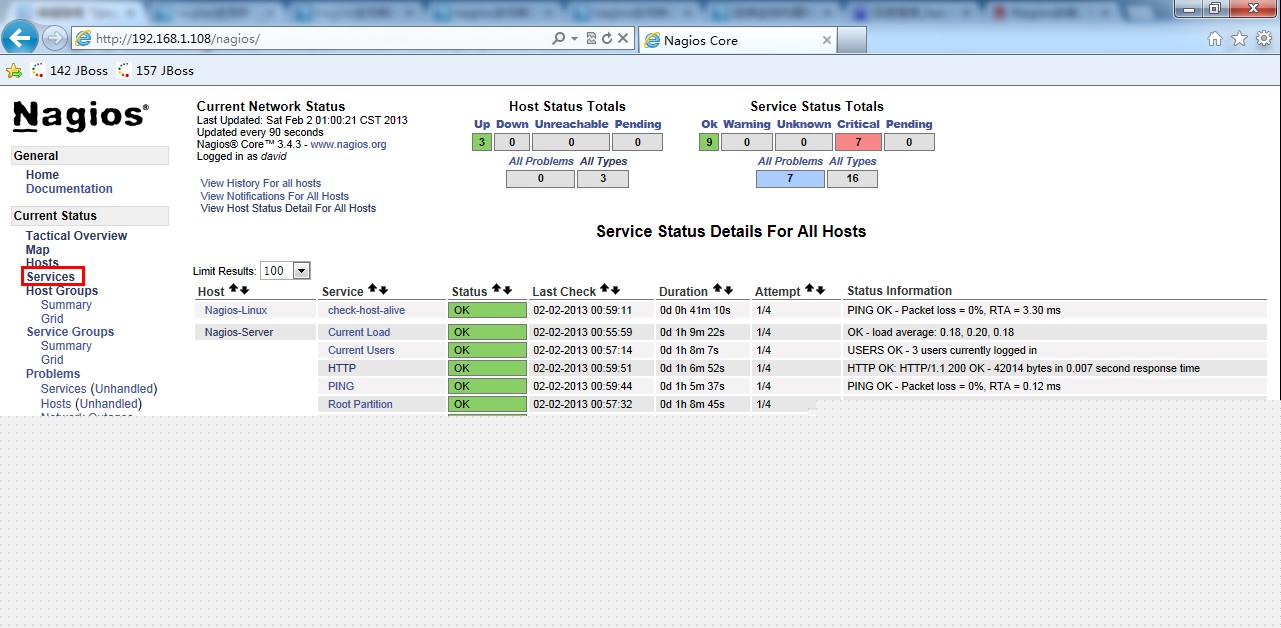Screen dimensions: 1281x628
Task: Open Service Groups sidebar link
Action: [70, 332]
